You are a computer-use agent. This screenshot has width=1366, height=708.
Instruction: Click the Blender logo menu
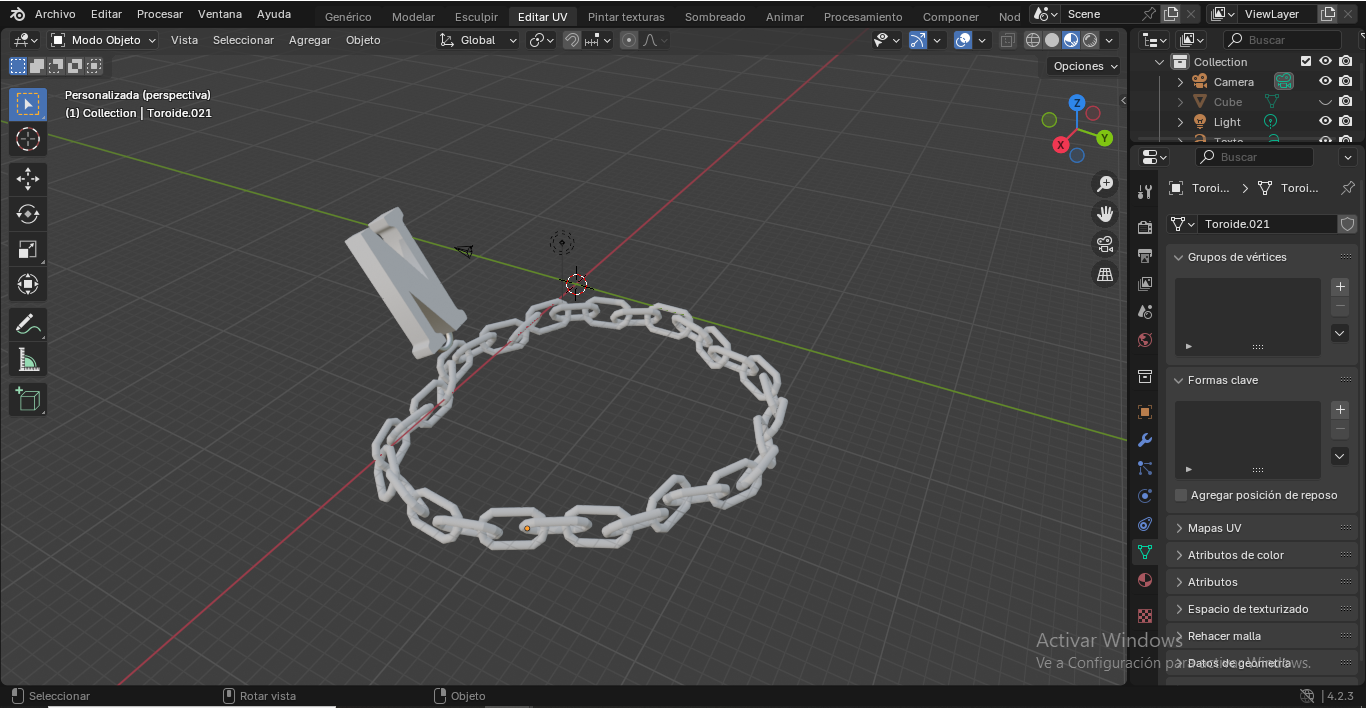tap(17, 14)
